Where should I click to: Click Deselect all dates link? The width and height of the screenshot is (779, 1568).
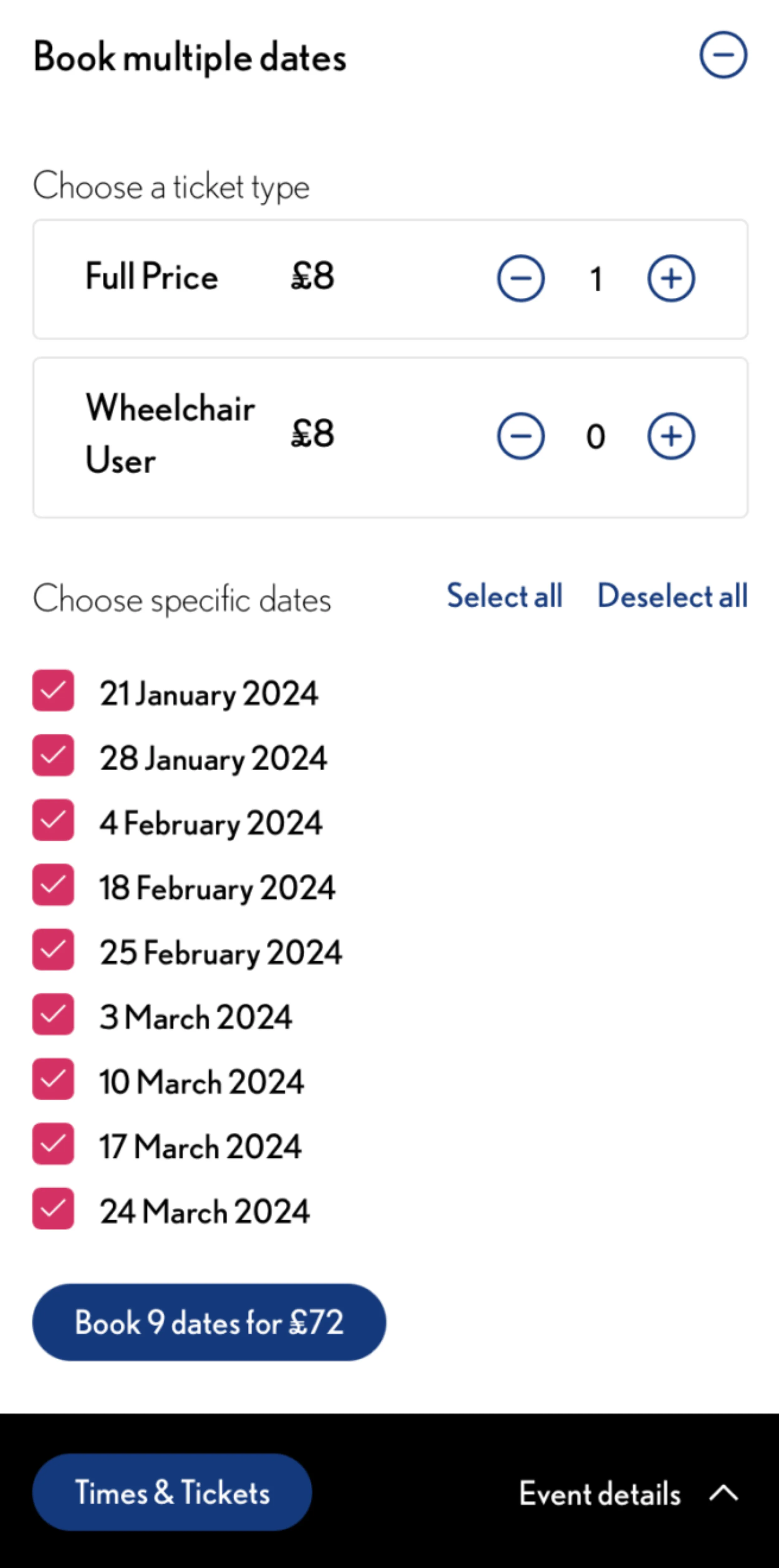coord(672,596)
